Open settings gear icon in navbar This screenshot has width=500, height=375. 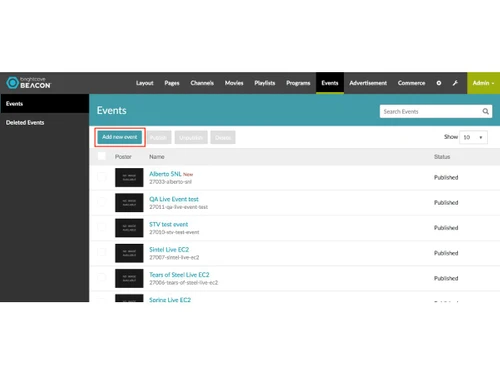pyautogui.click(x=439, y=83)
